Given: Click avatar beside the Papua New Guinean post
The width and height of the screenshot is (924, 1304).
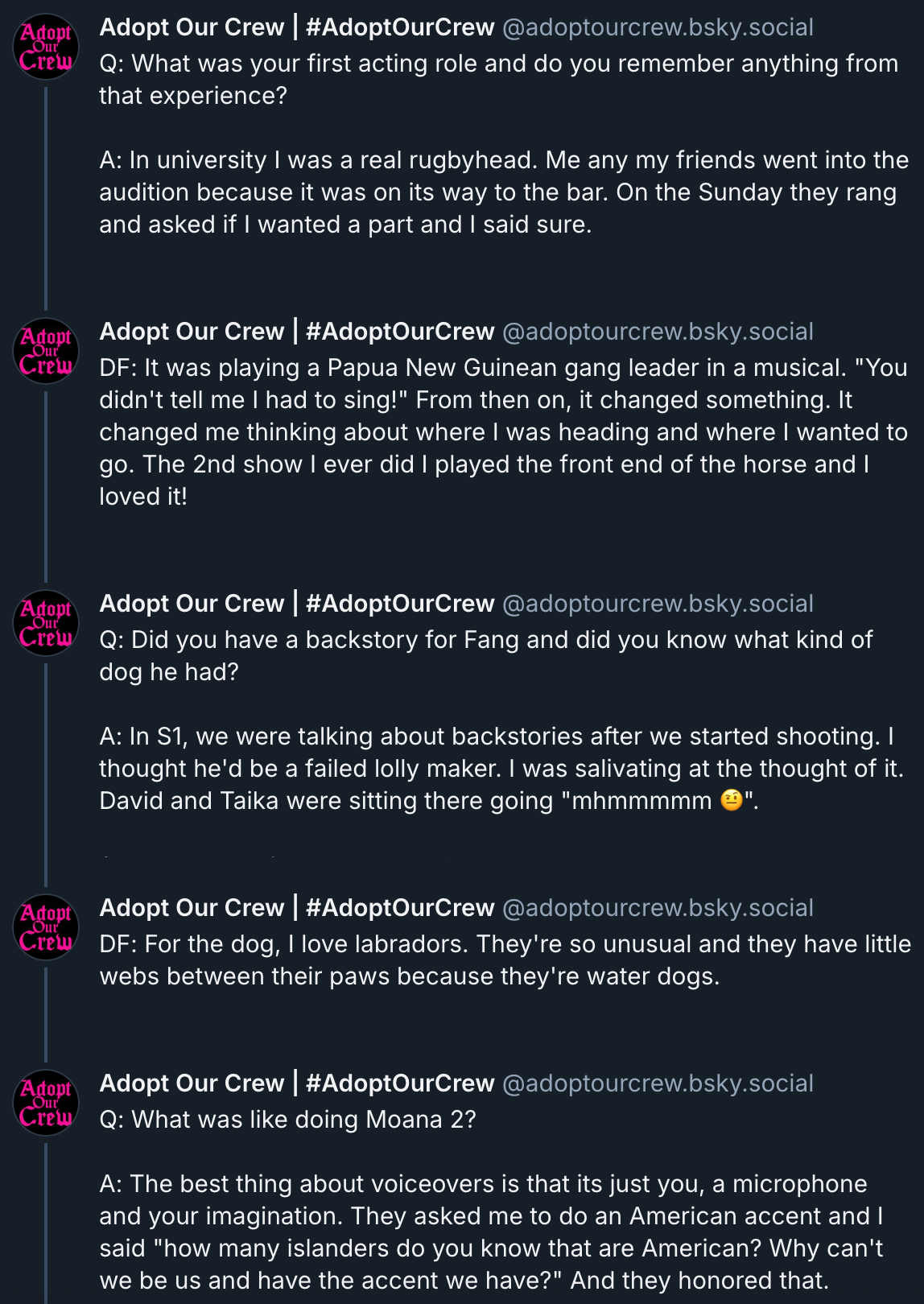Looking at the screenshot, I should 46,351.
